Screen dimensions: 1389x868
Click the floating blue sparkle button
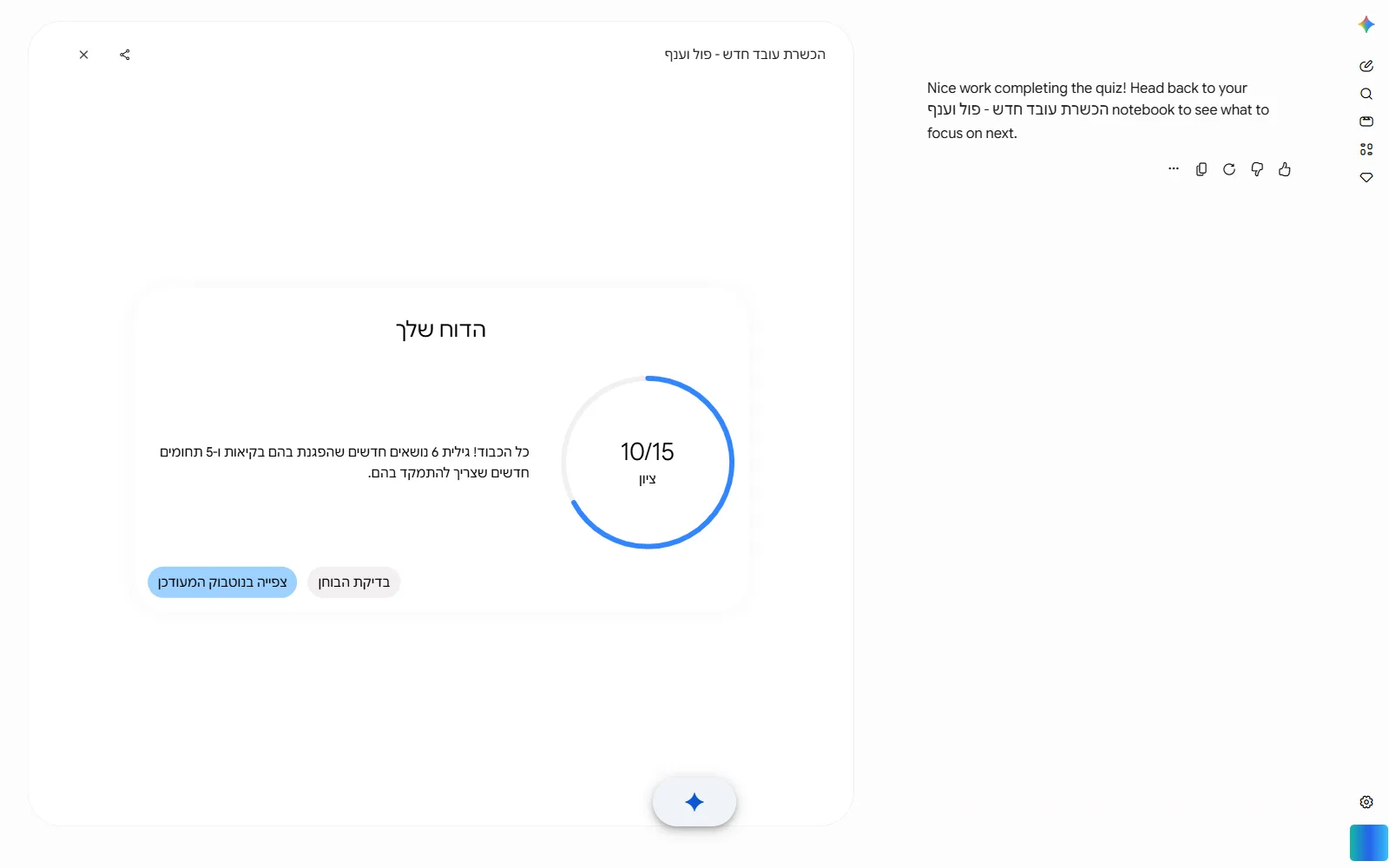click(694, 802)
